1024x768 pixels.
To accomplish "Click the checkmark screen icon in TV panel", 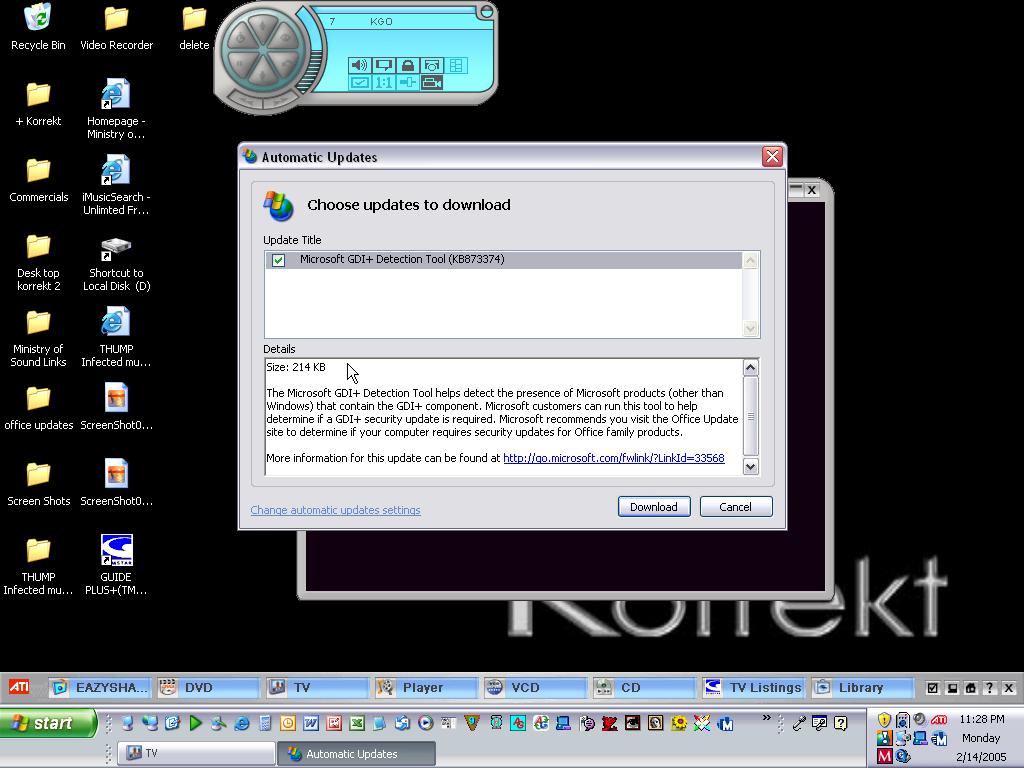I will coord(359,83).
